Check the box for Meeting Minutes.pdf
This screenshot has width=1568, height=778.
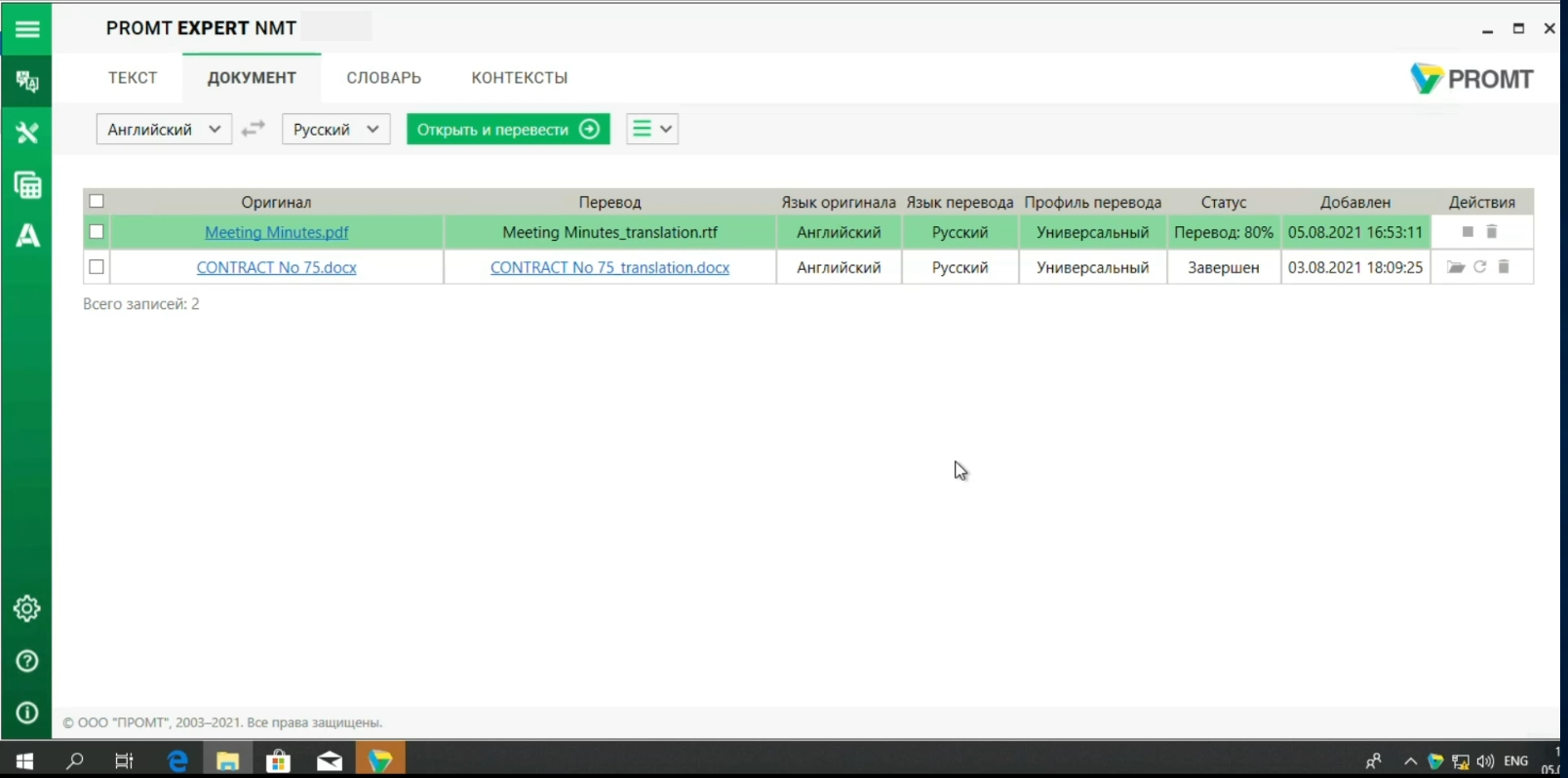pos(97,232)
